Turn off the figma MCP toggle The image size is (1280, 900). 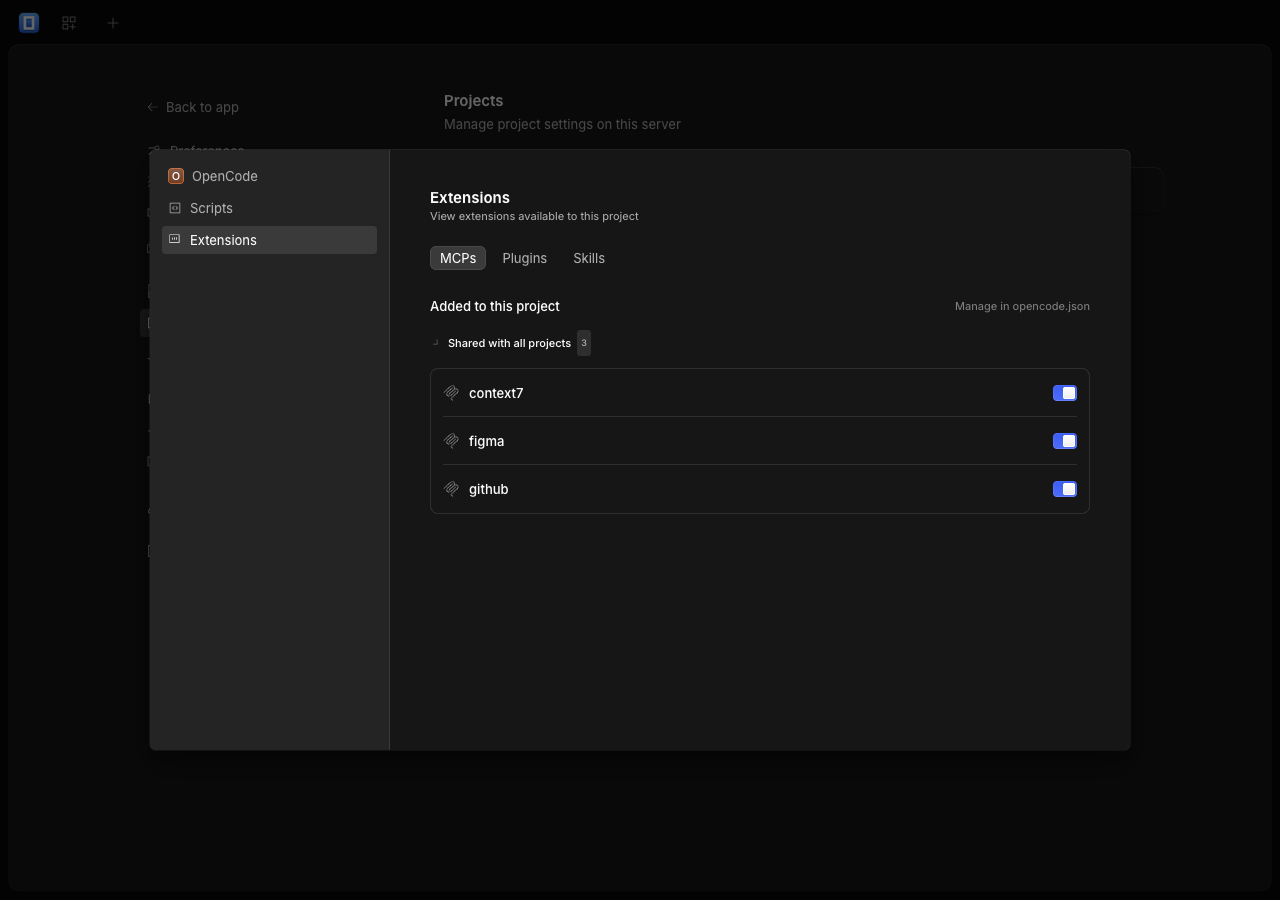coord(1065,441)
